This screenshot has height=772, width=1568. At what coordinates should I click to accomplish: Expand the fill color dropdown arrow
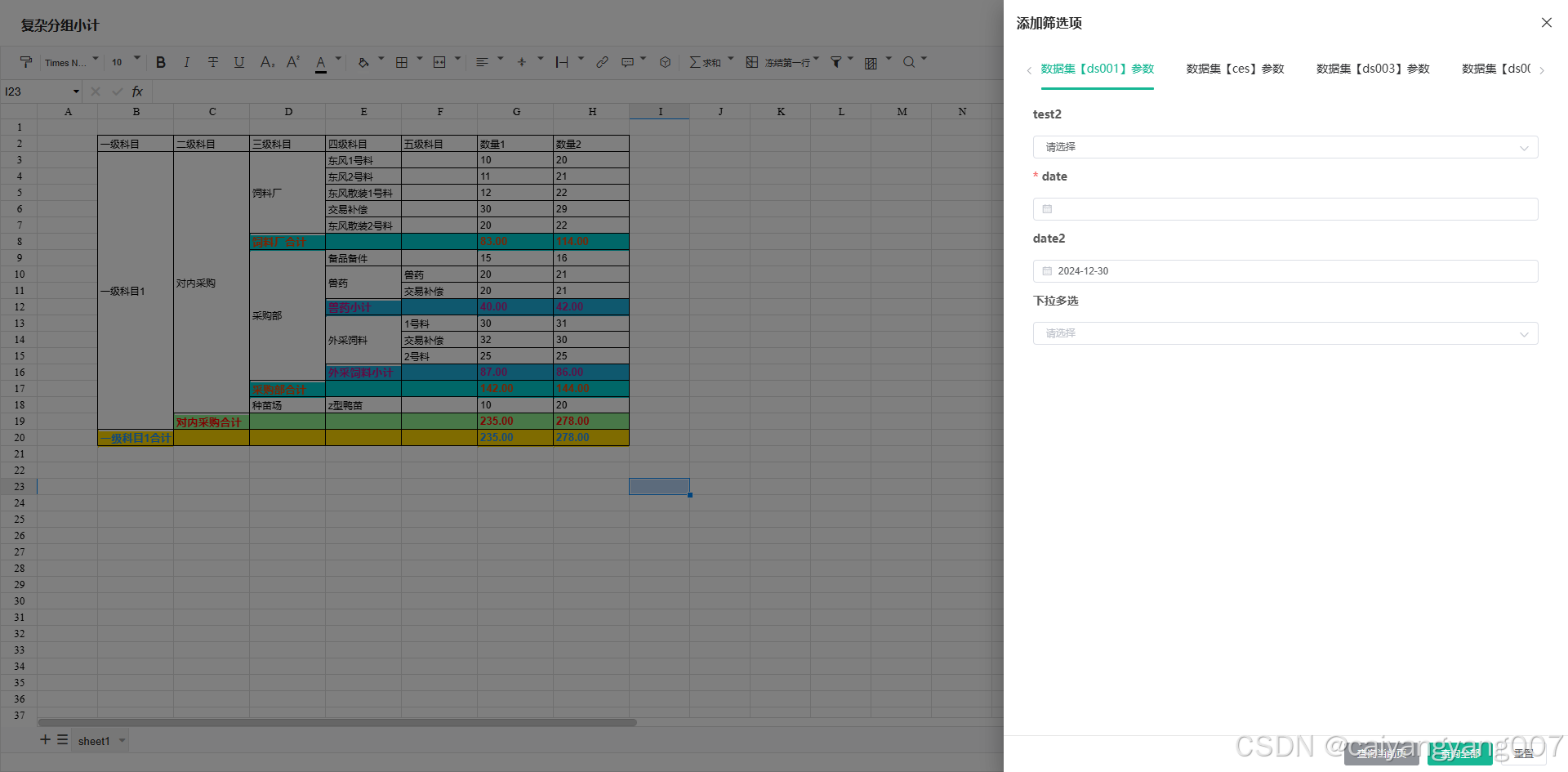click(x=381, y=59)
